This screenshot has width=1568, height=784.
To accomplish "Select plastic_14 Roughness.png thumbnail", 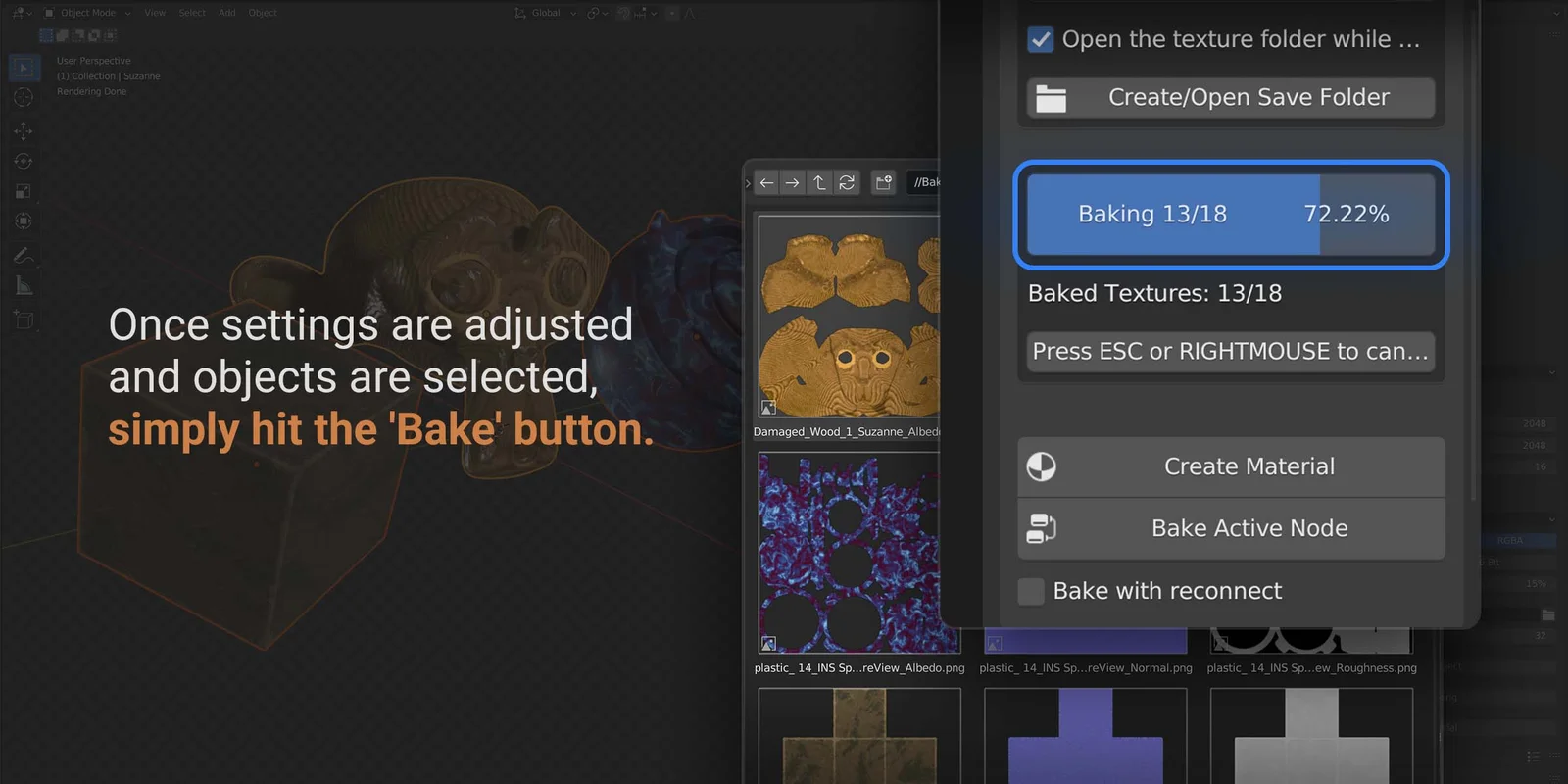I will pos(1311,641).
